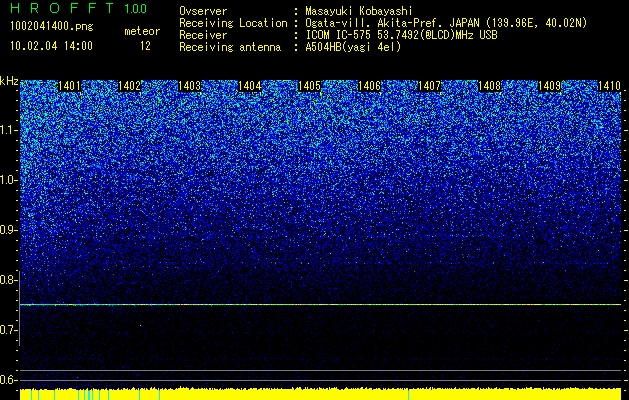Click the 1.1 kHz axis label
The image size is (629, 400).
coord(9,130)
